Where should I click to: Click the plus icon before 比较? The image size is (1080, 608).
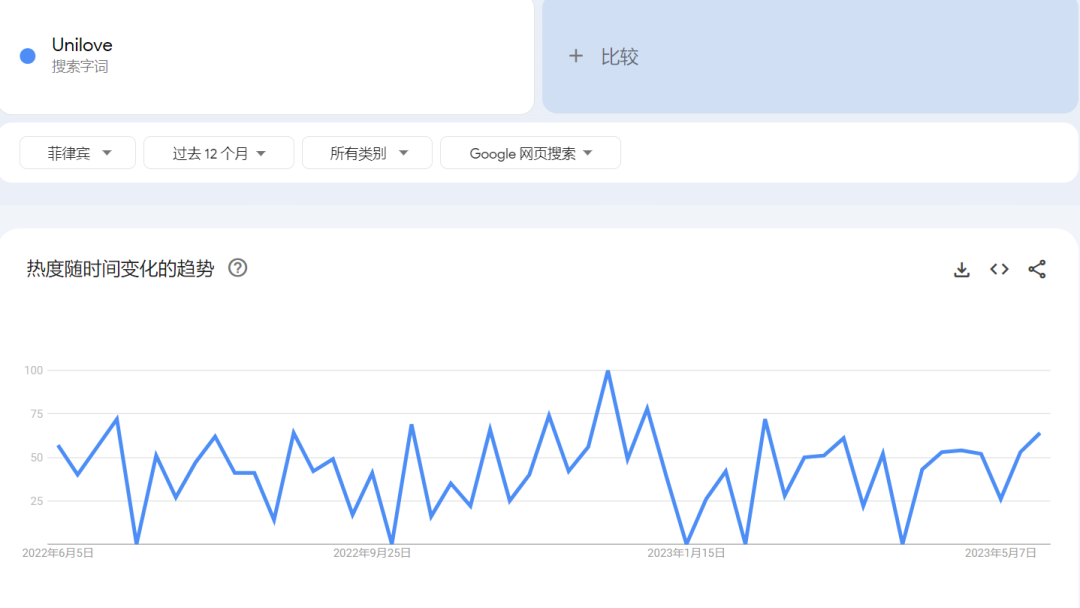(x=575, y=57)
